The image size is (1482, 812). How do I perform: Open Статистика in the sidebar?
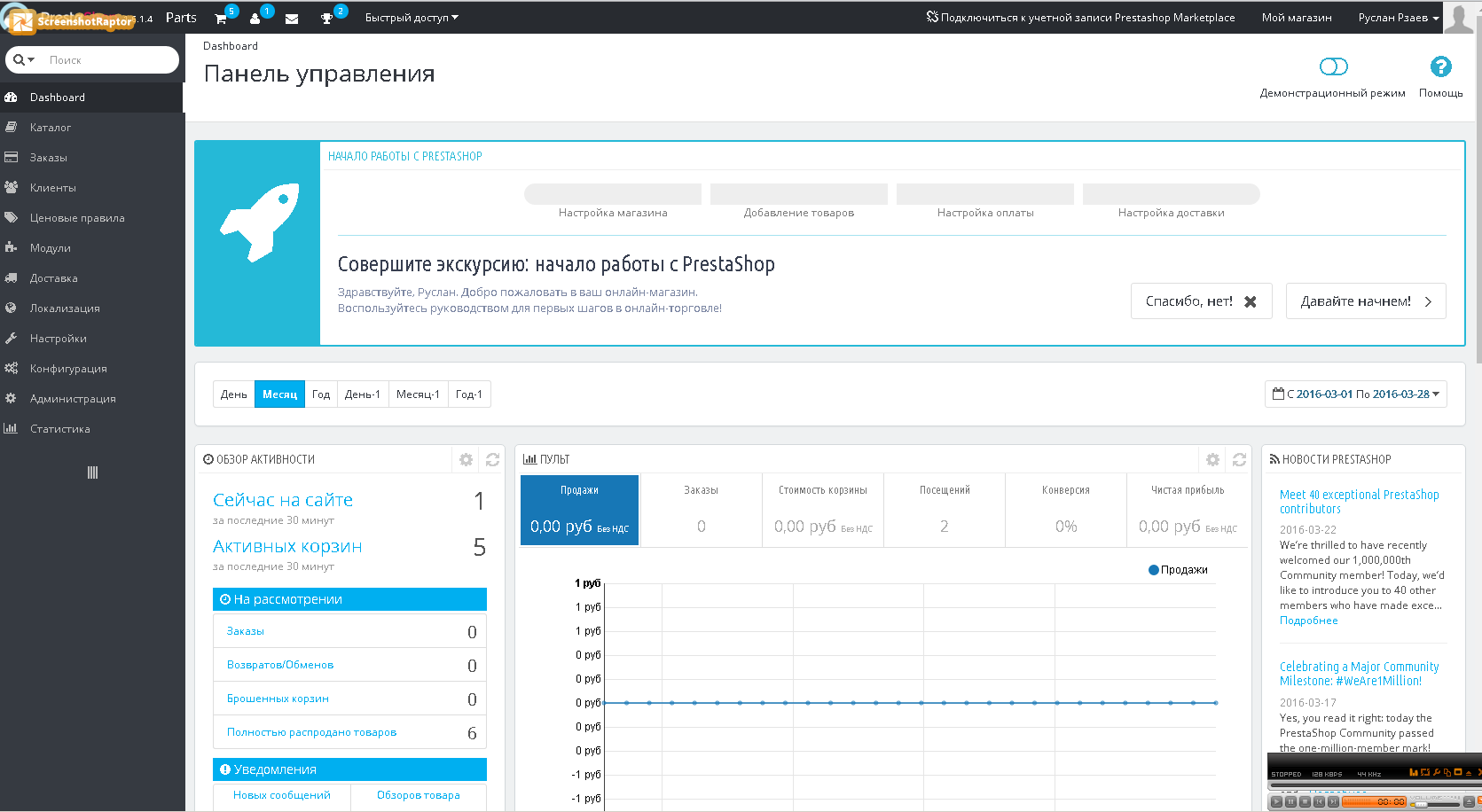(x=92, y=429)
